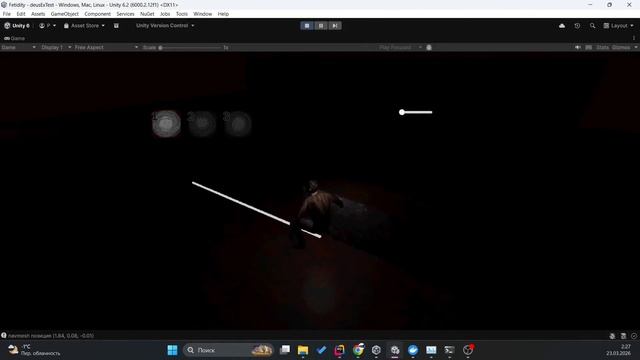
Task: Open the Assets menu
Action: 38,14
